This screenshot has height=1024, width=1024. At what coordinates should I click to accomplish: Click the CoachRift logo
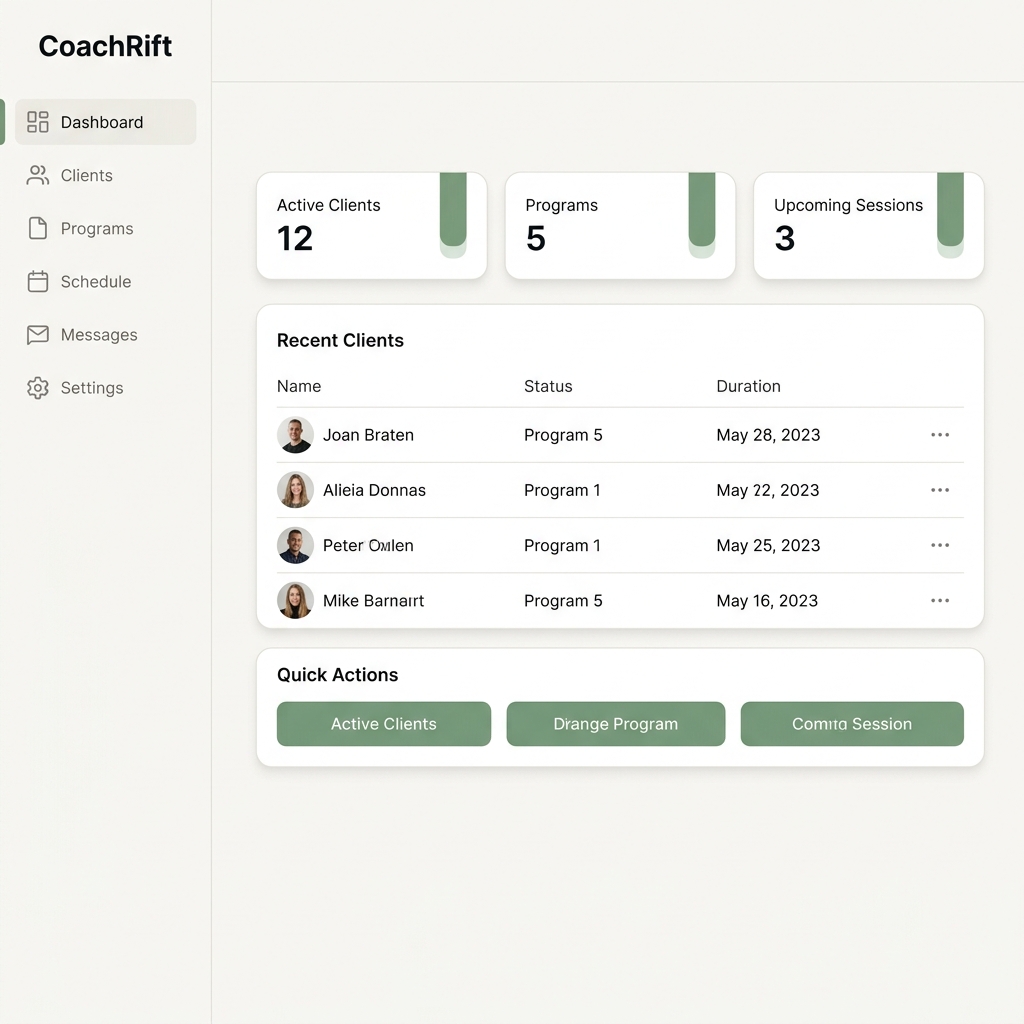[105, 46]
